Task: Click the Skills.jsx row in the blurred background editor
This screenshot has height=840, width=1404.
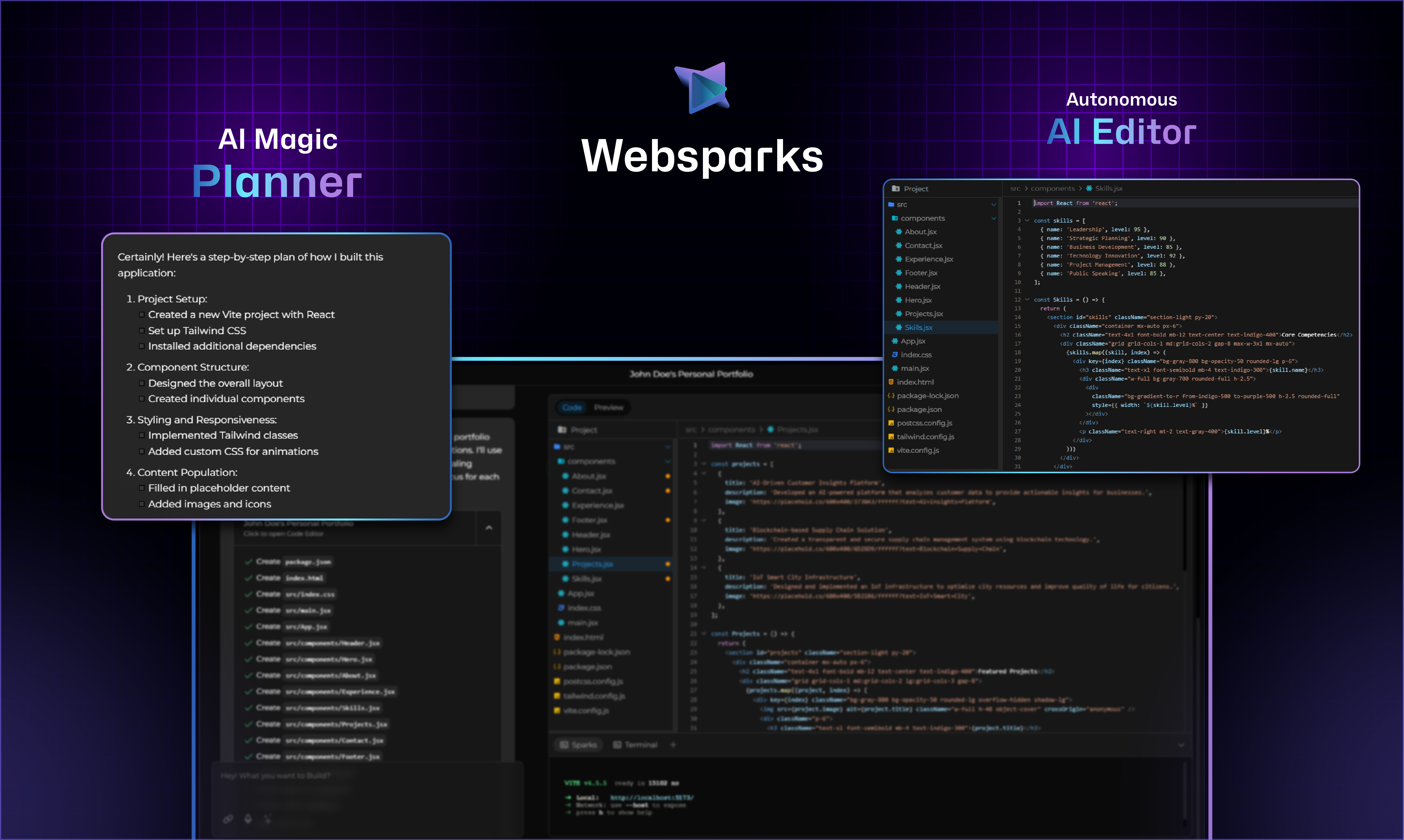Action: [x=611, y=578]
